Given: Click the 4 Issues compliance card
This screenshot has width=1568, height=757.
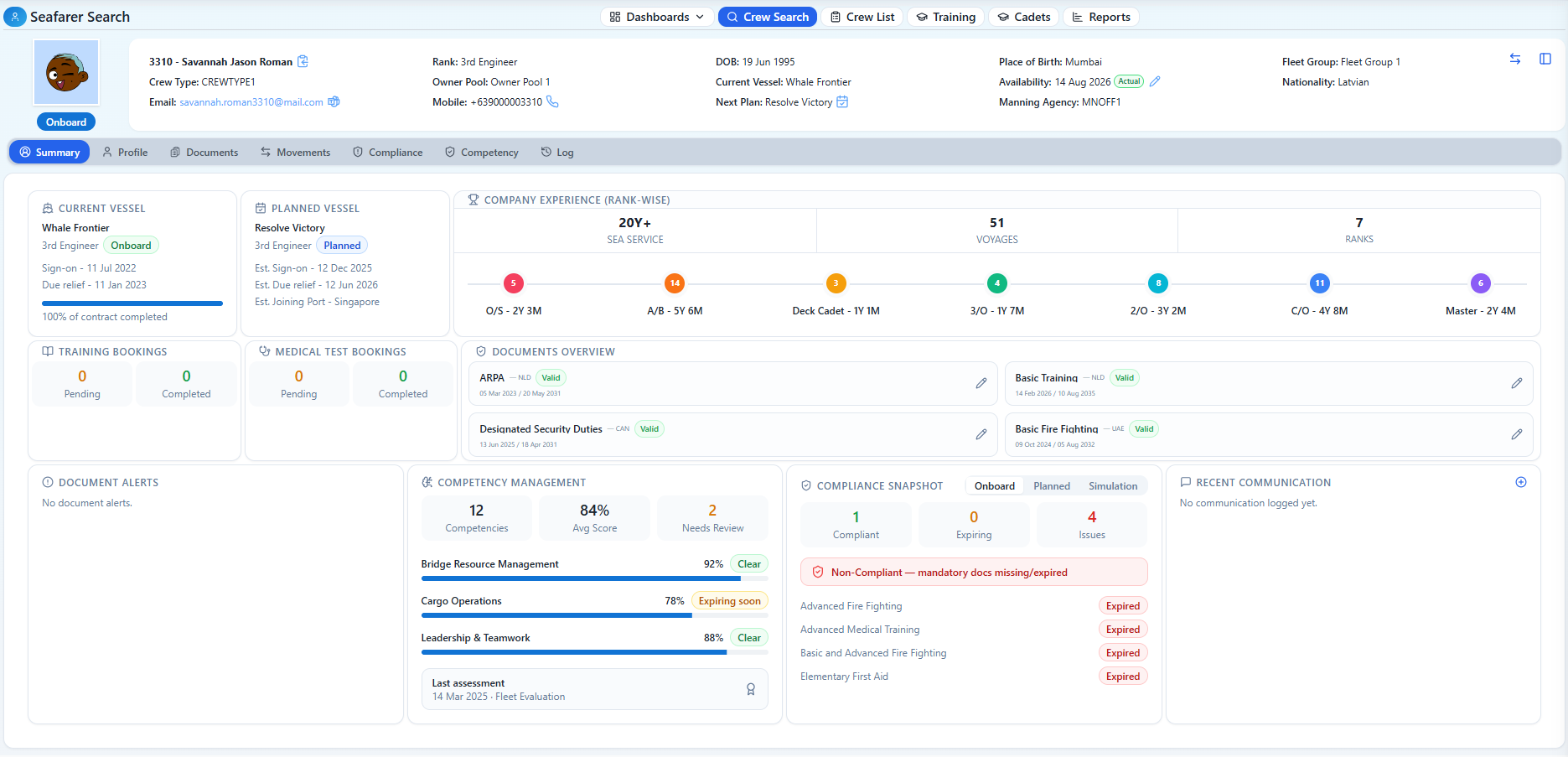Looking at the screenshot, I should click(x=1092, y=525).
